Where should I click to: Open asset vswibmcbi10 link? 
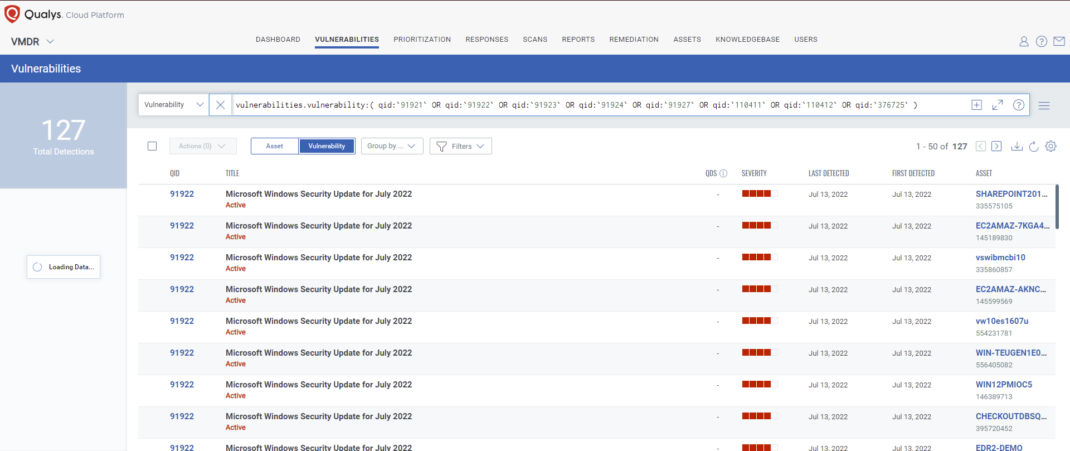tap(1000, 257)
